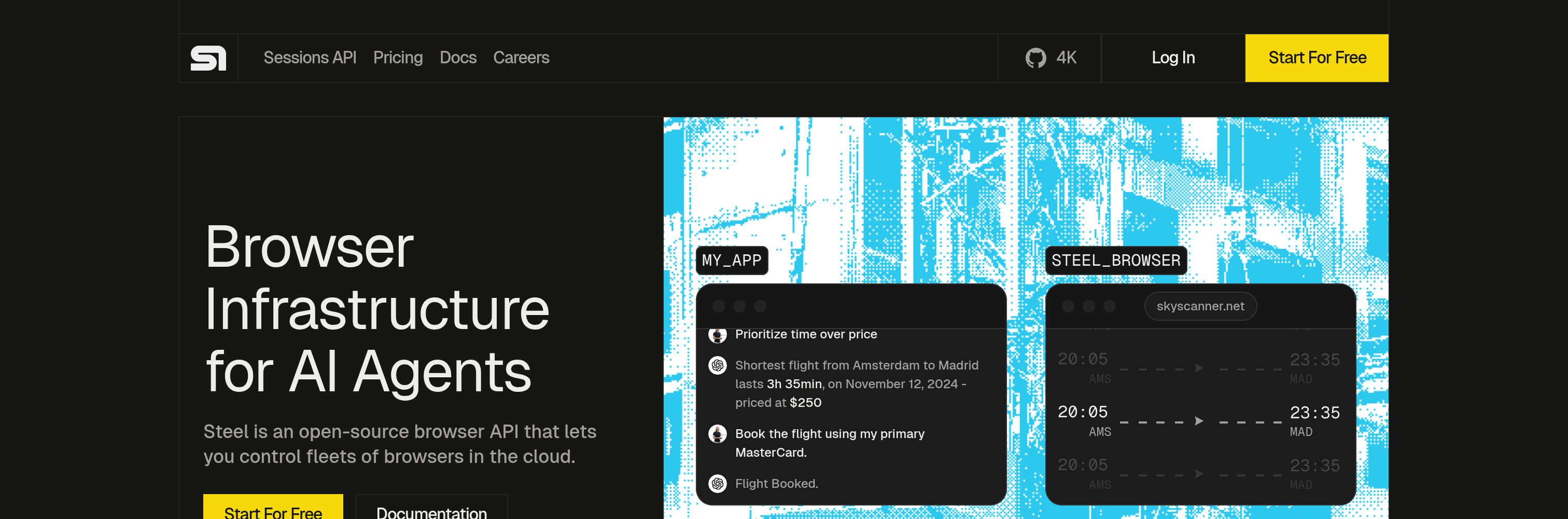Click the '$250' price in the chat

click(x=805, y=403)
